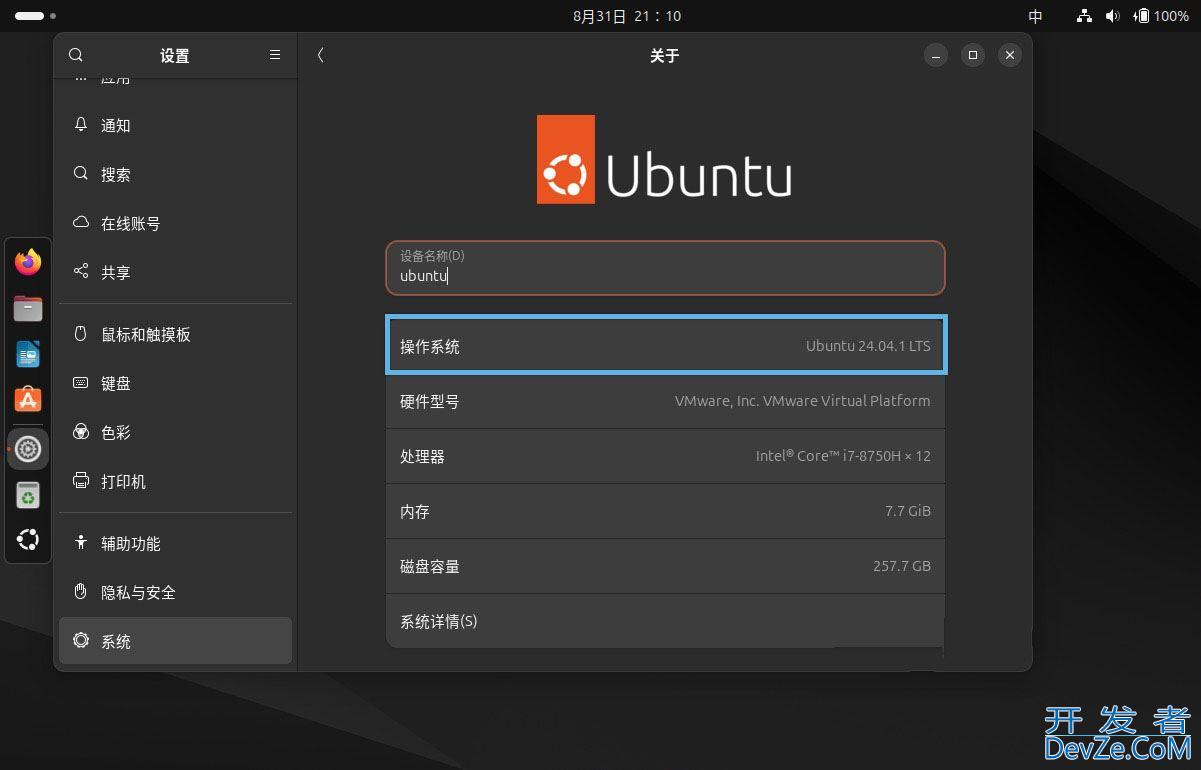Click the keyboard icon beside 键盘

pos(81,383)
